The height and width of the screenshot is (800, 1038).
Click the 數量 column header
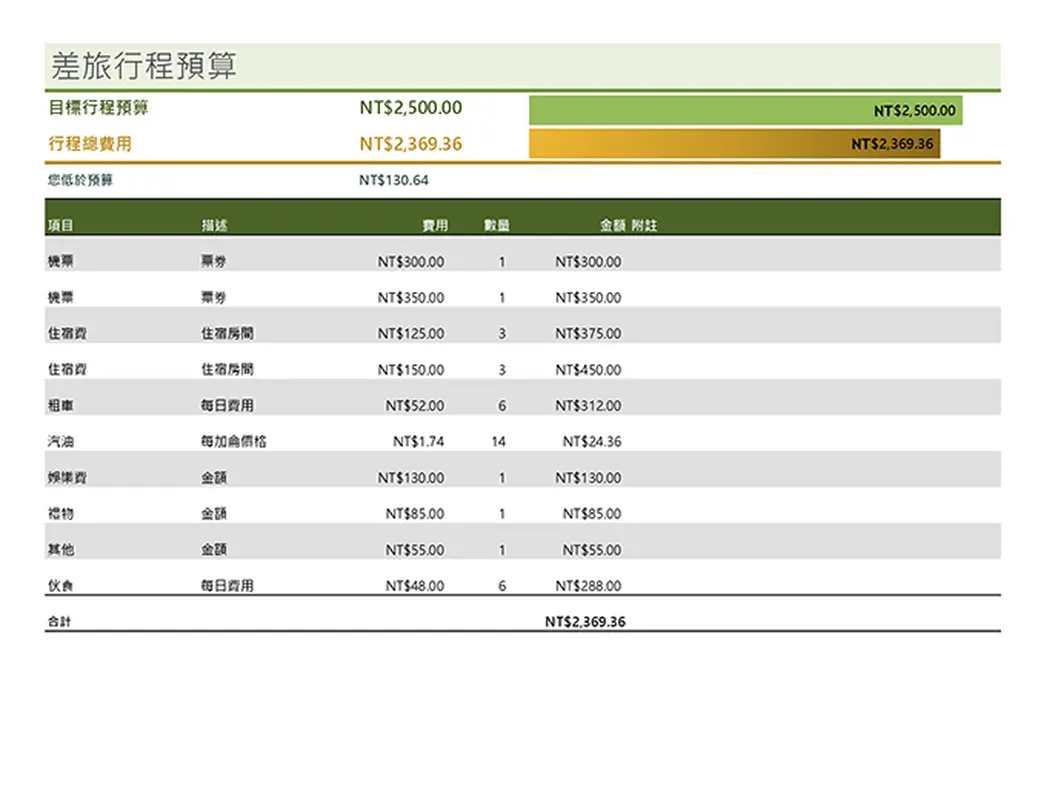click(x=496, y=225)
